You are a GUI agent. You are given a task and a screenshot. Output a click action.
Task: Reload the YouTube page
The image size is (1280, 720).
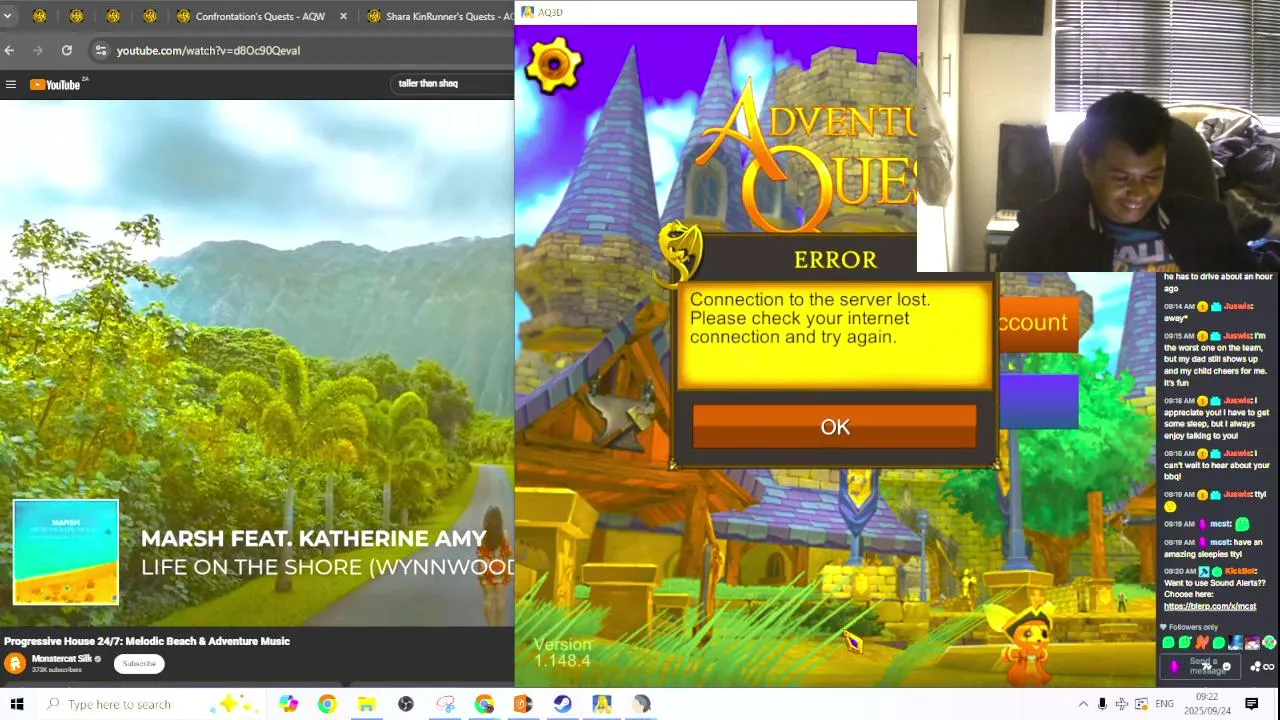(x=67, y=50)
